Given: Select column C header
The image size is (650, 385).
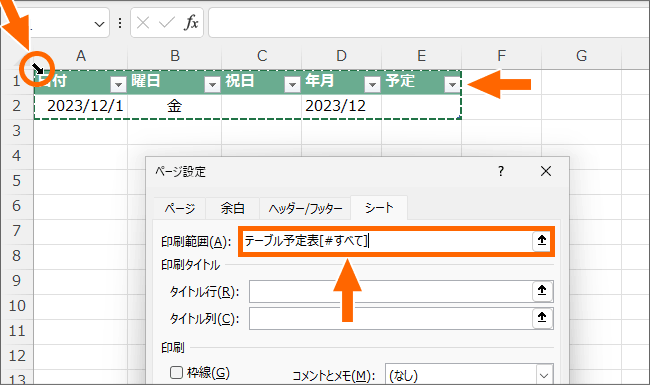Looking at the screenshot, I should click(262, 56).
